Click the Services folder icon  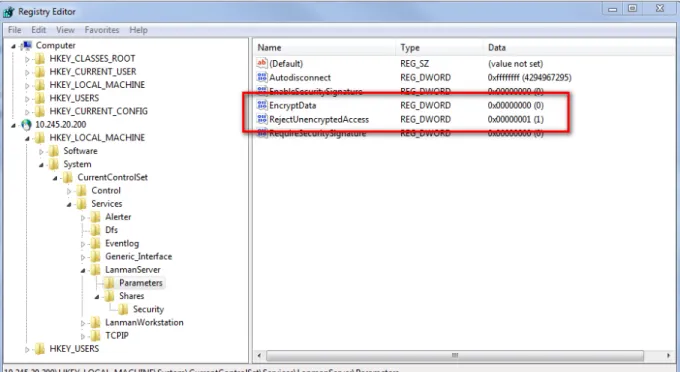(82, 204)
